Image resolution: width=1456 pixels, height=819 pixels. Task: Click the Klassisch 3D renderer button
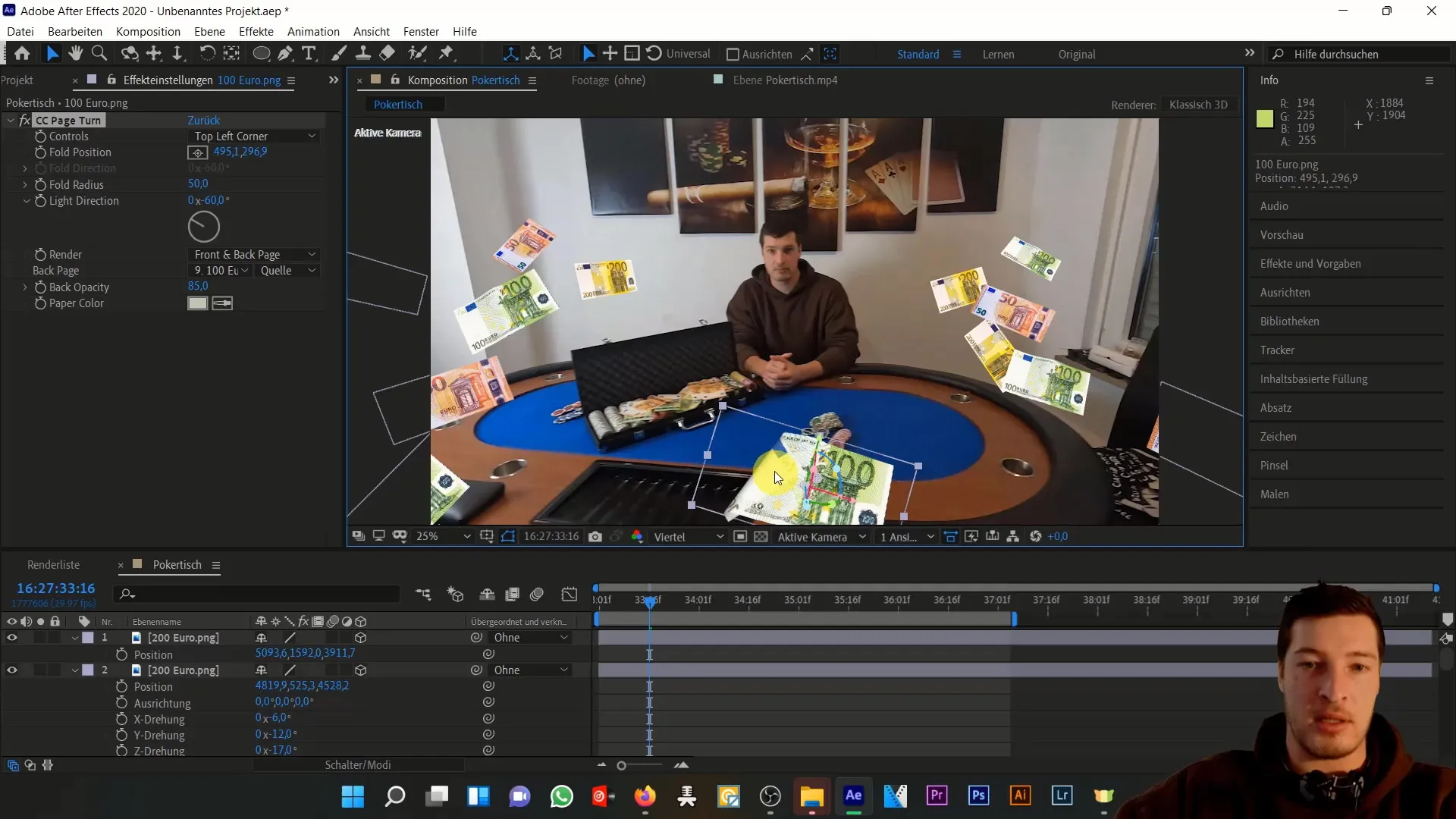click(x=1198, y=105)
